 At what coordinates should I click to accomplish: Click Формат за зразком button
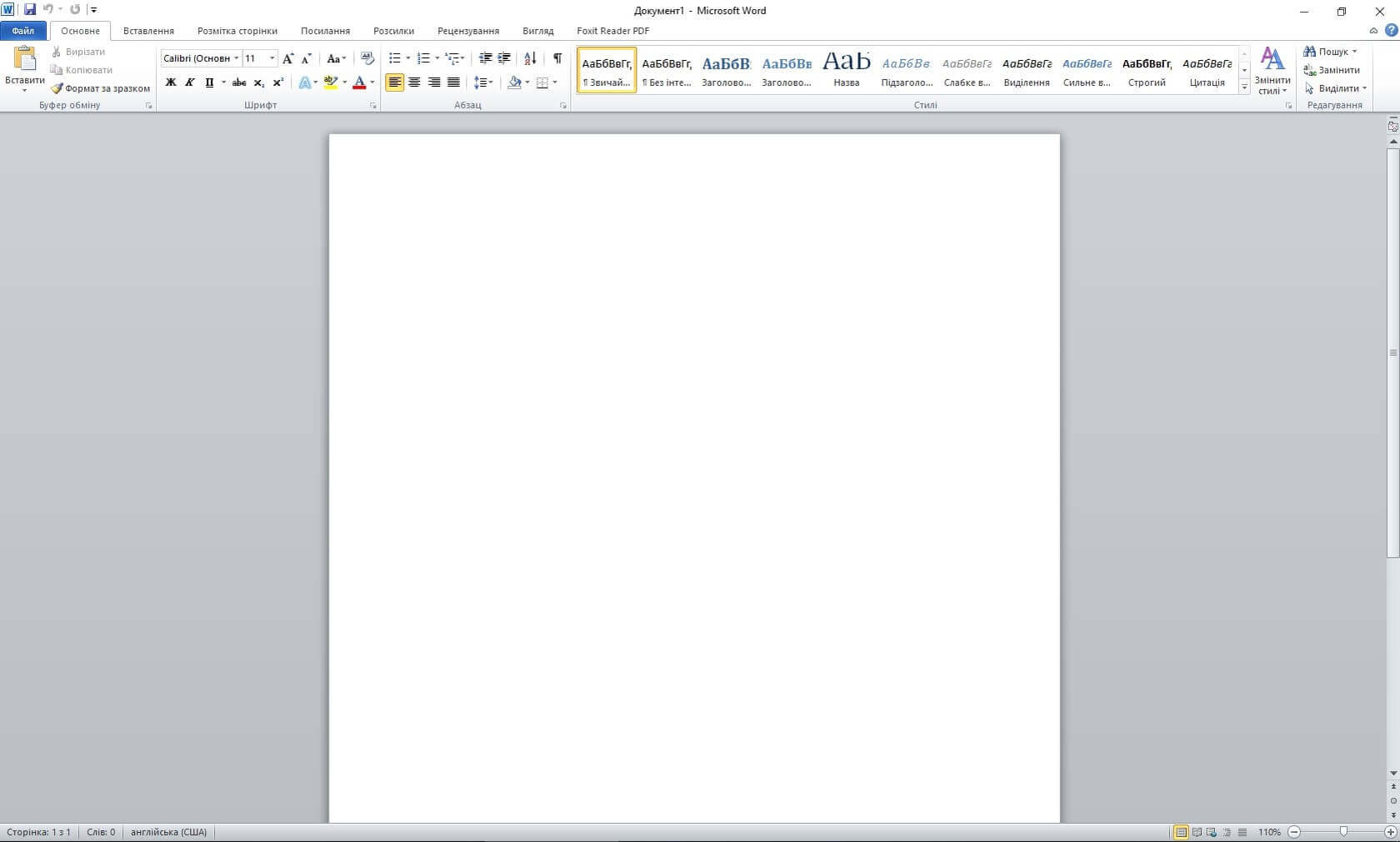101,88
